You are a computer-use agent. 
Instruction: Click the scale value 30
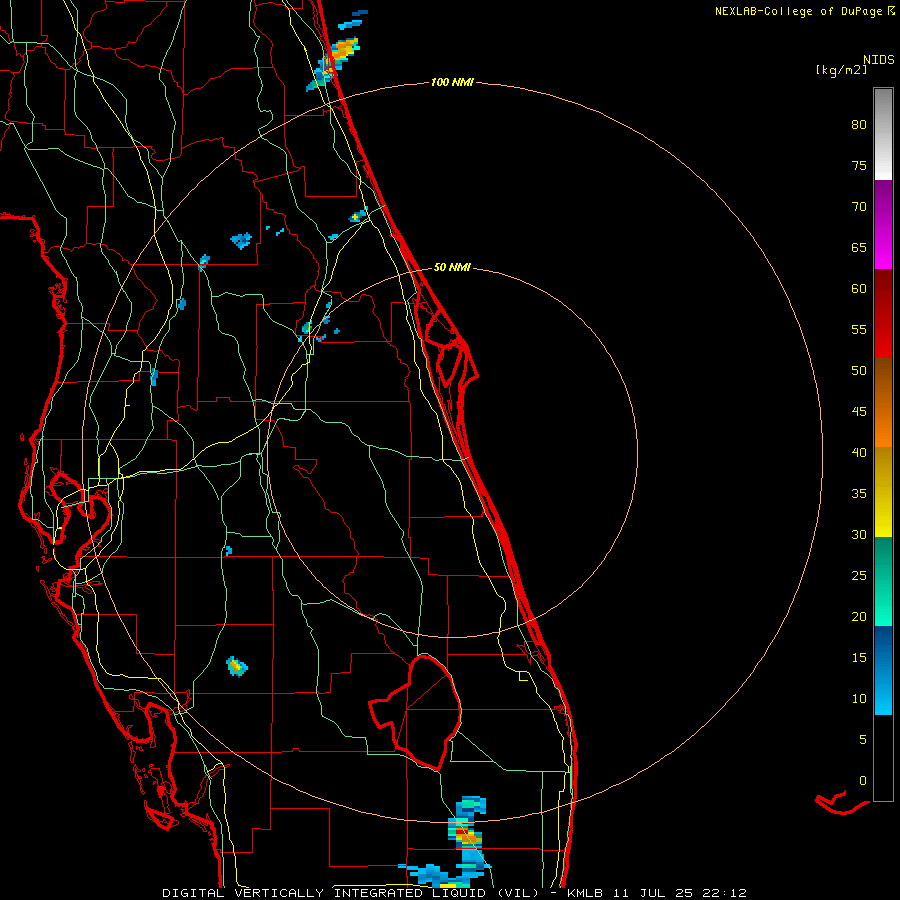(x=859, y=535)
